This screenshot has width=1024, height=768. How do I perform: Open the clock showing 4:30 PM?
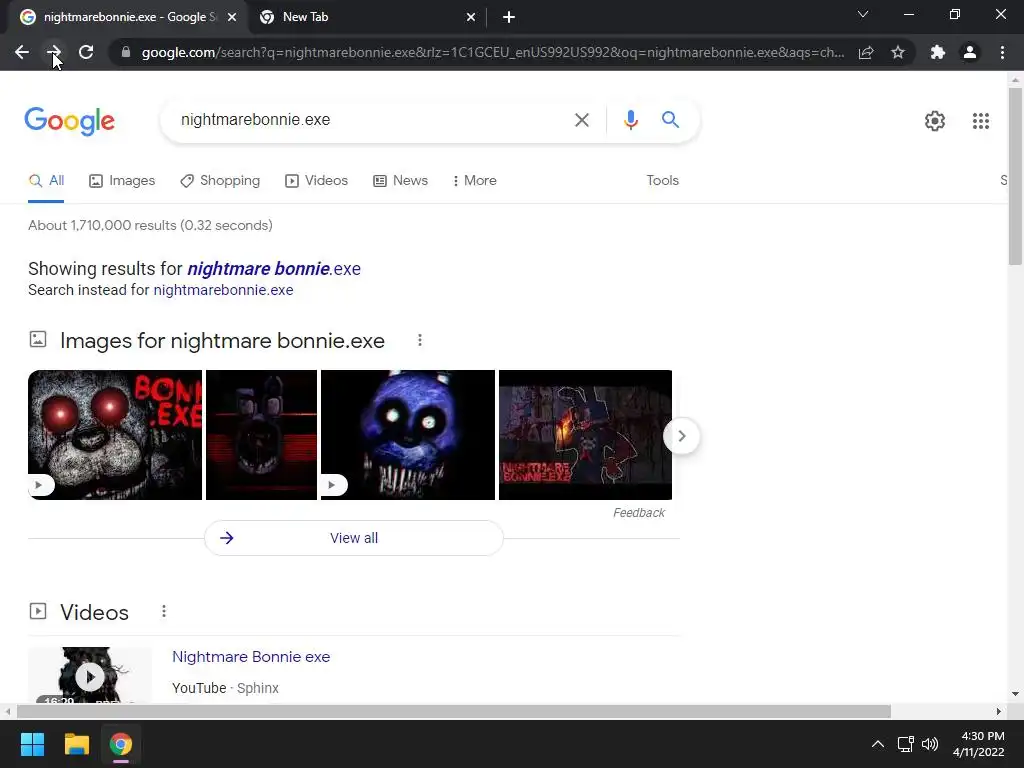tap(978, 744)
